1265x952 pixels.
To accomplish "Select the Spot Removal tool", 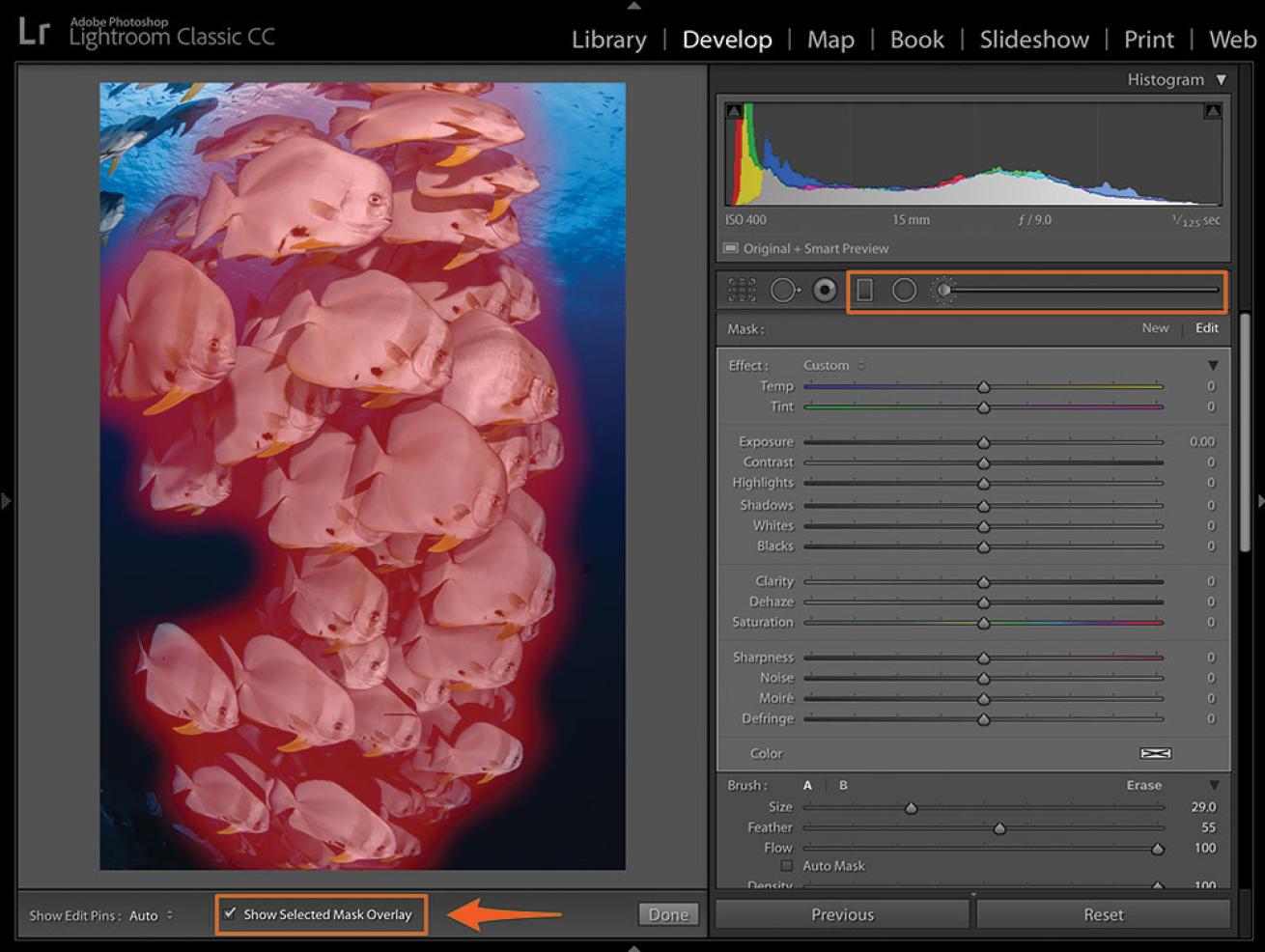I will point(783,290).
